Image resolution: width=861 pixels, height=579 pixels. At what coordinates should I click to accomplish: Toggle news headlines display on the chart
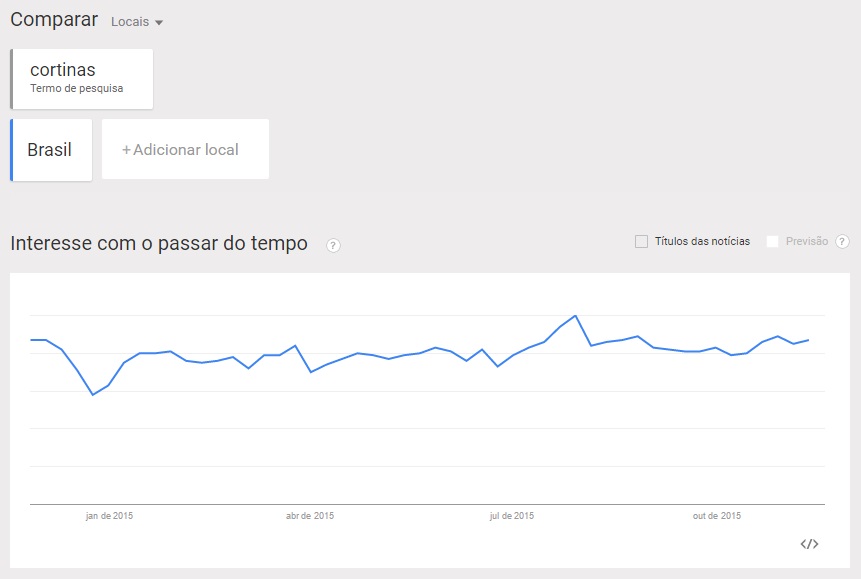click(x=641, y=241)
